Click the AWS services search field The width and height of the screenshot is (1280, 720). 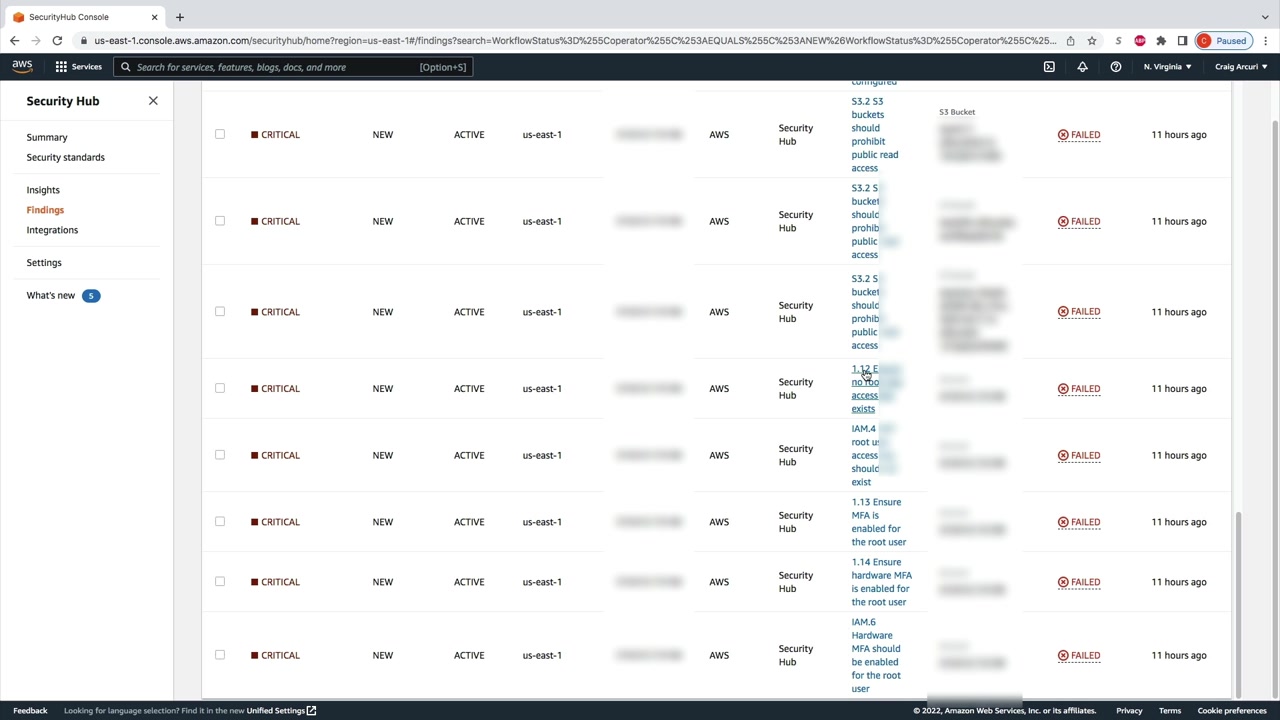(x=292, y=67)
